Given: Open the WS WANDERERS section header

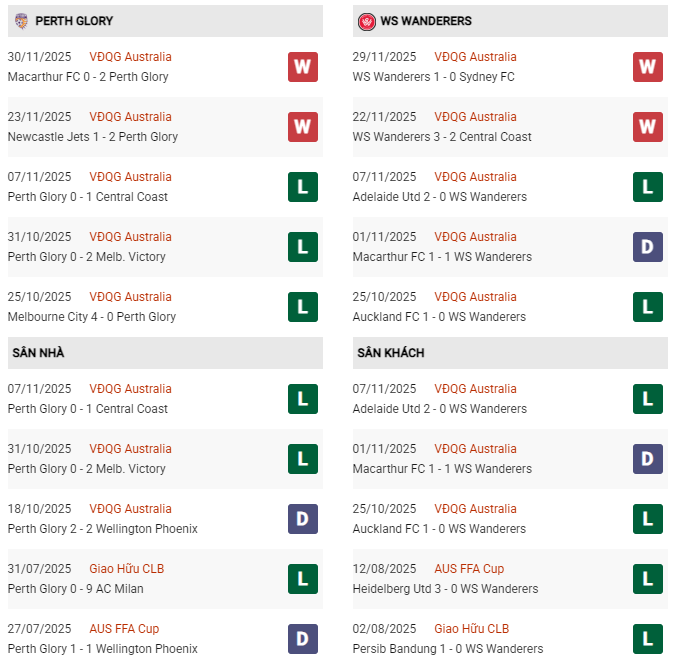Looking at the screenshot, I should (426, 21).
